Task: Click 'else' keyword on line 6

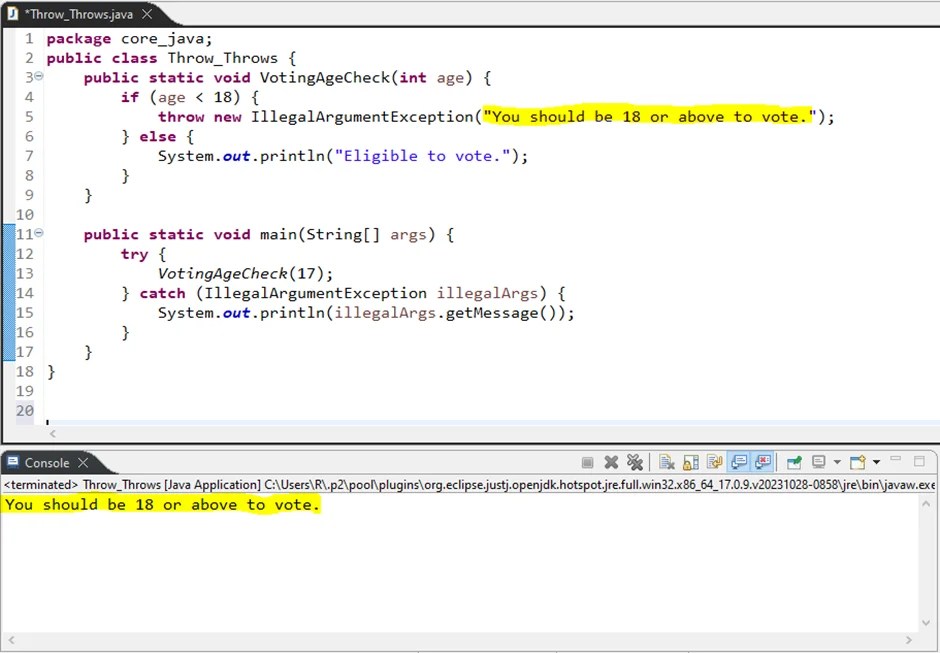Action: [x=158, y=137]
